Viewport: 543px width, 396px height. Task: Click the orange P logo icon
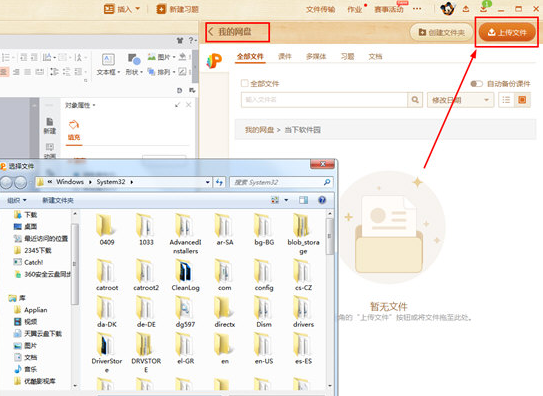coord(214,61)
